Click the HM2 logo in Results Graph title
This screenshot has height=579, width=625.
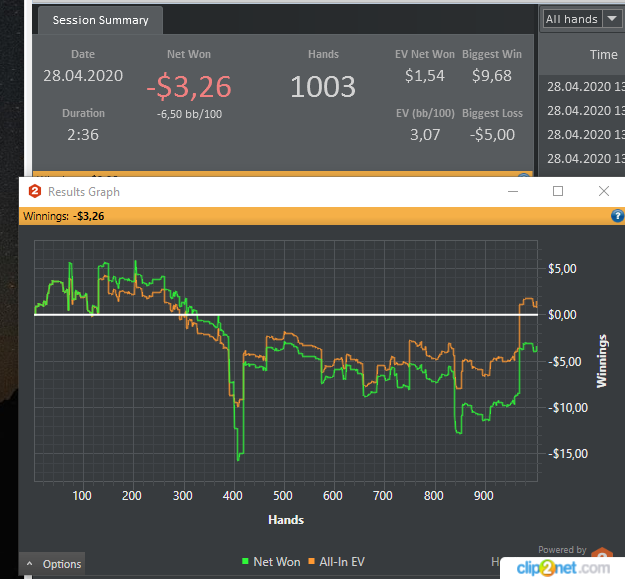35,192
